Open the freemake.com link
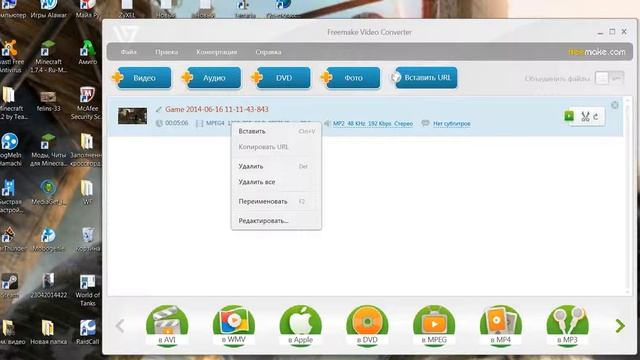The width and height of the screenshot is (640, 360). pos(596,52)
